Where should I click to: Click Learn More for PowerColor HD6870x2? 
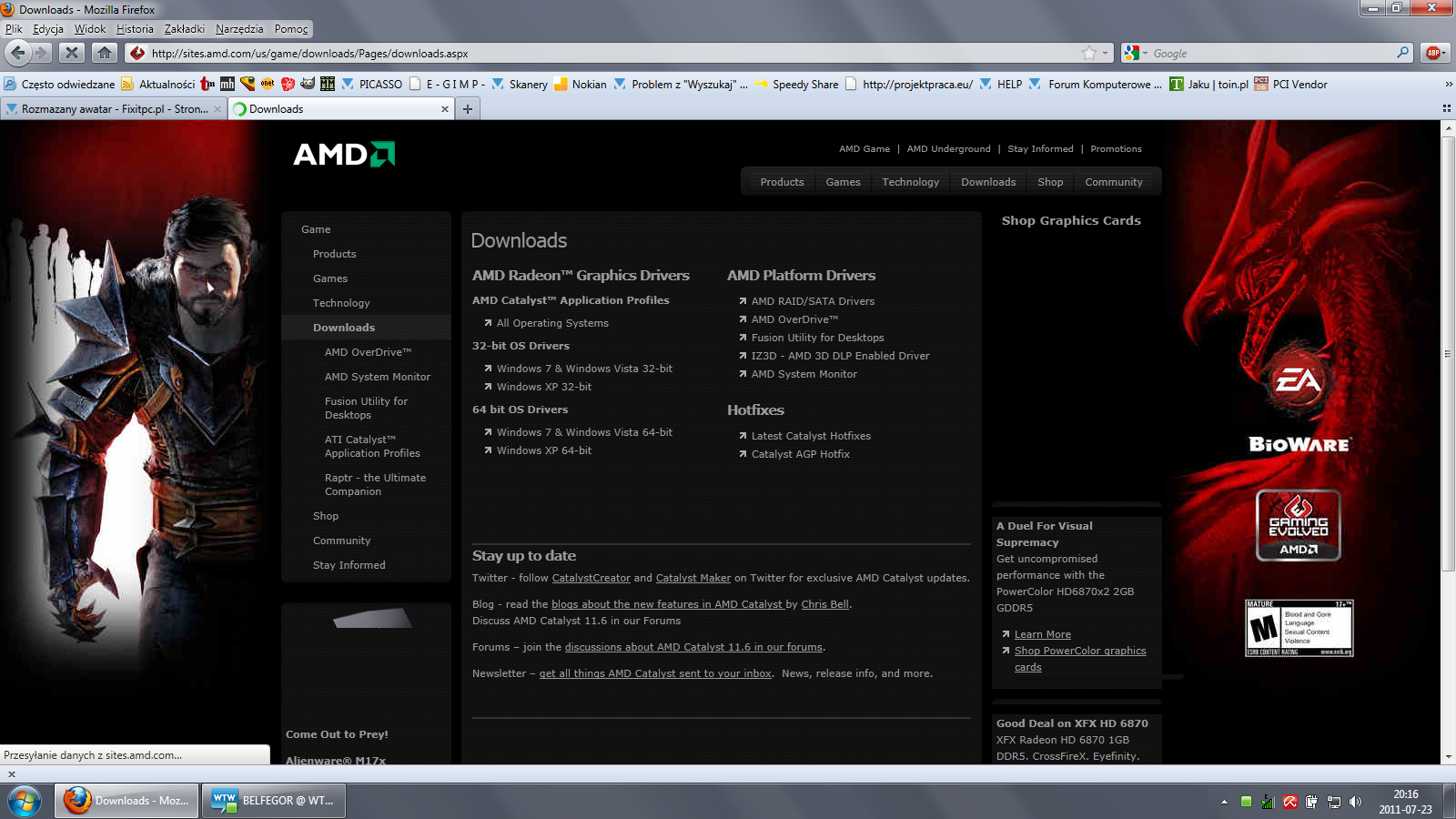click(x=1043, y=634)
